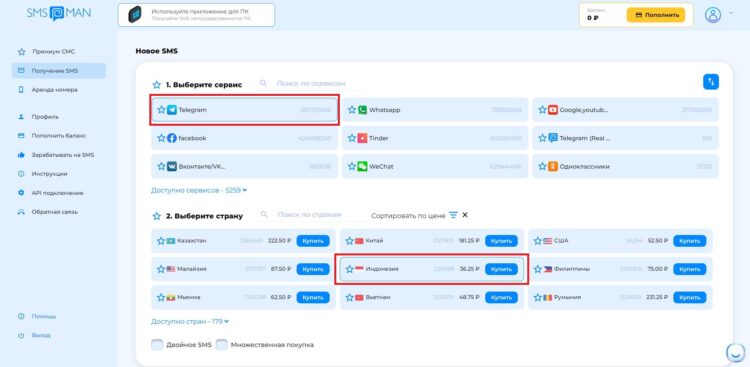Favorite Telegram with its star icon
Image resolution: width=750 pixels, height=367 pixels.
point(161,110)
